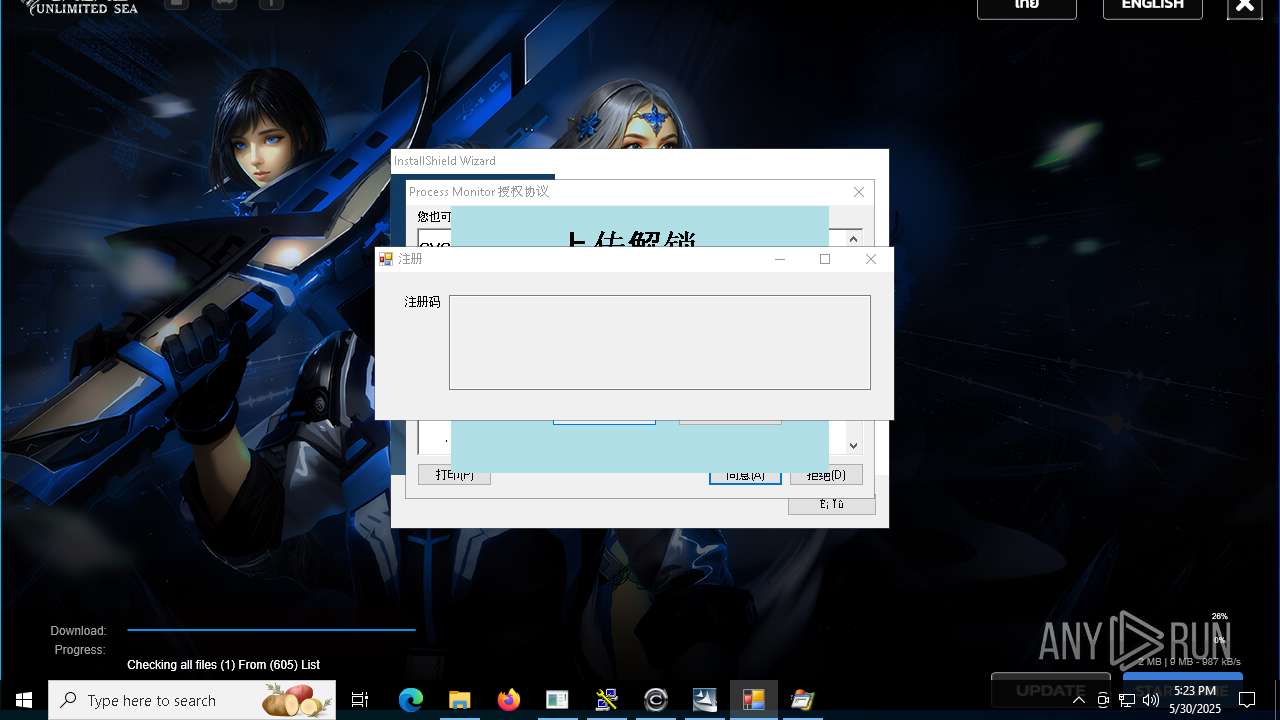Open volume control tray icon

pyautogui.click(x=1151, y=700)
